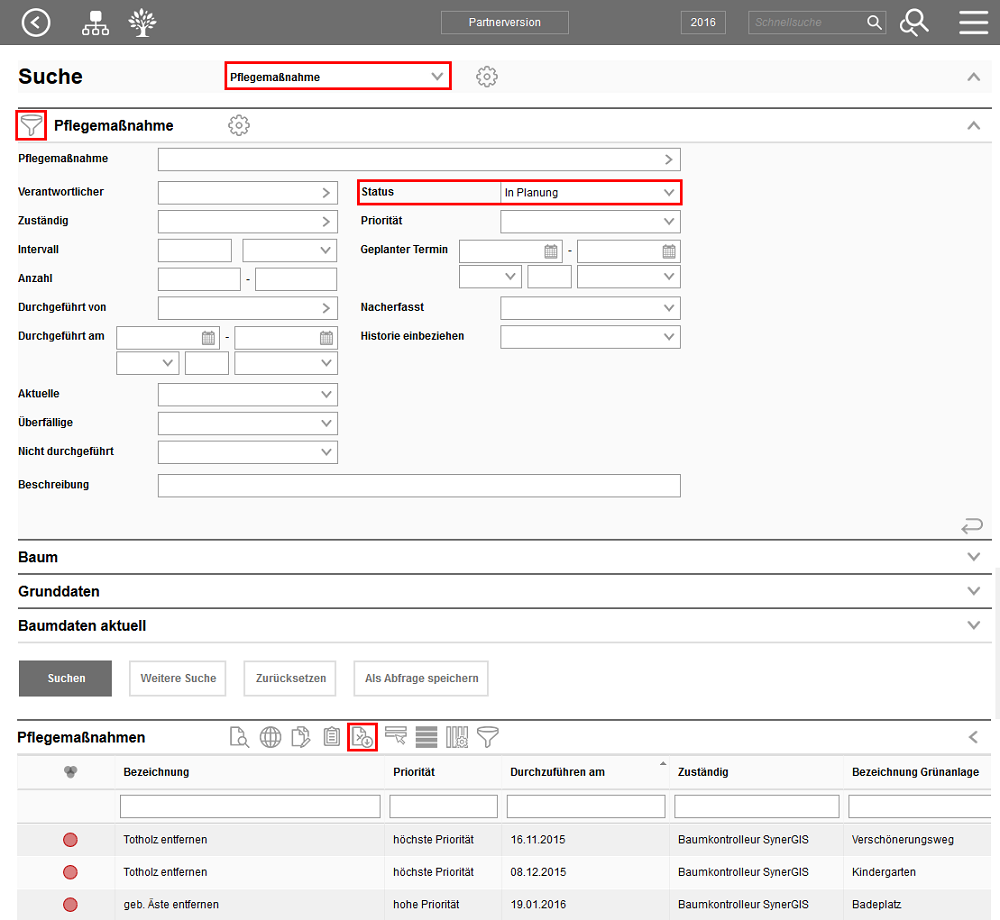Expand the Baumdaten aktuell section

pos(973,625)
